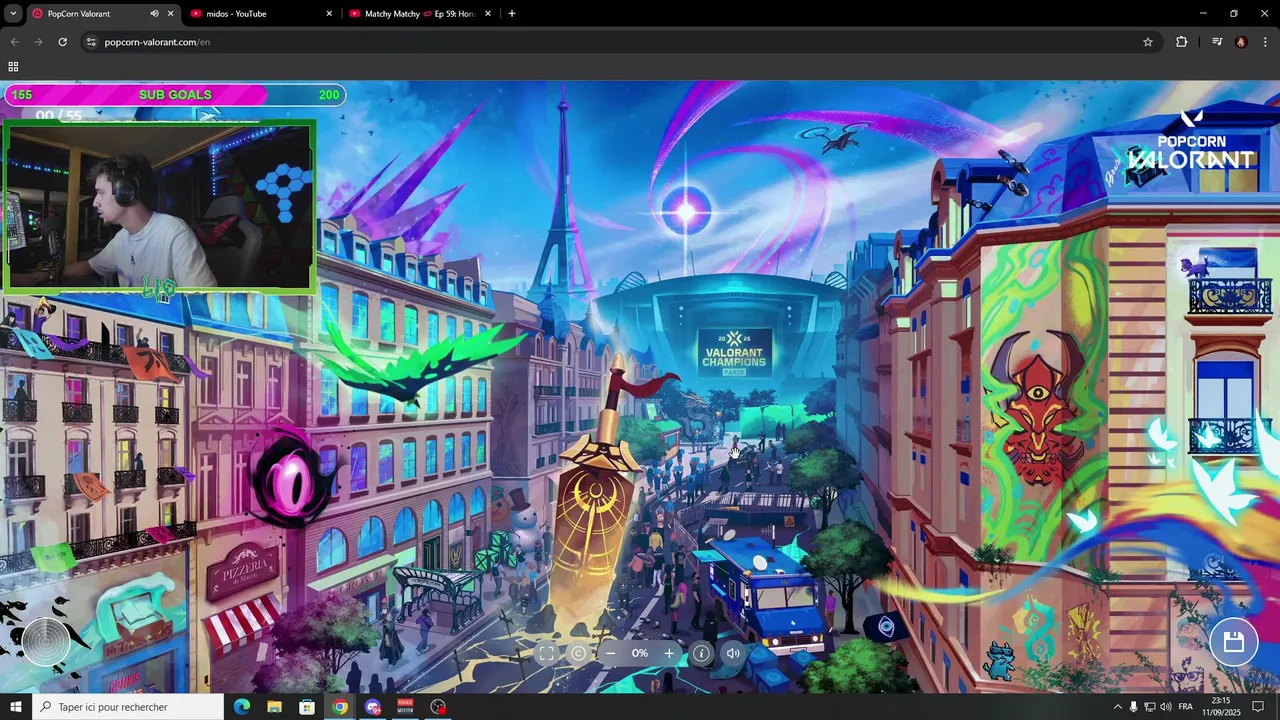Click the 0% zoom level readout
Image resolution: width=1280 pixels, height=720 pixels.
[640, 653]
